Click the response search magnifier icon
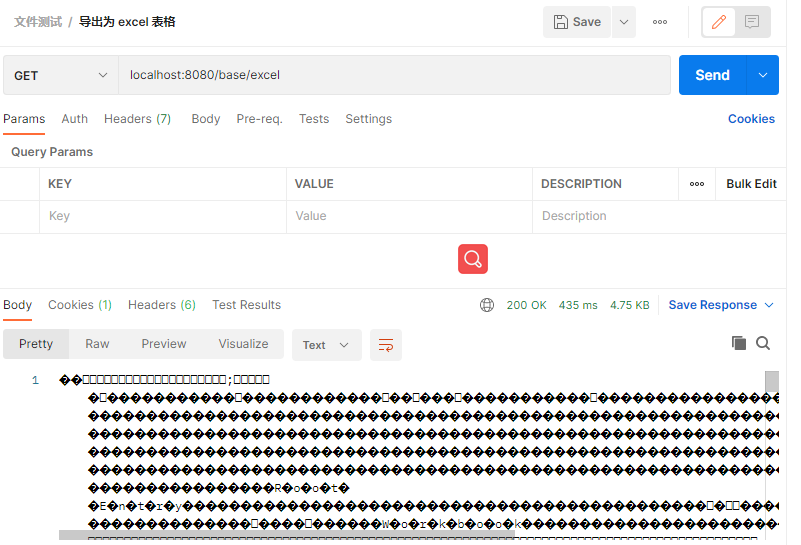 click(x=763, y=343)
